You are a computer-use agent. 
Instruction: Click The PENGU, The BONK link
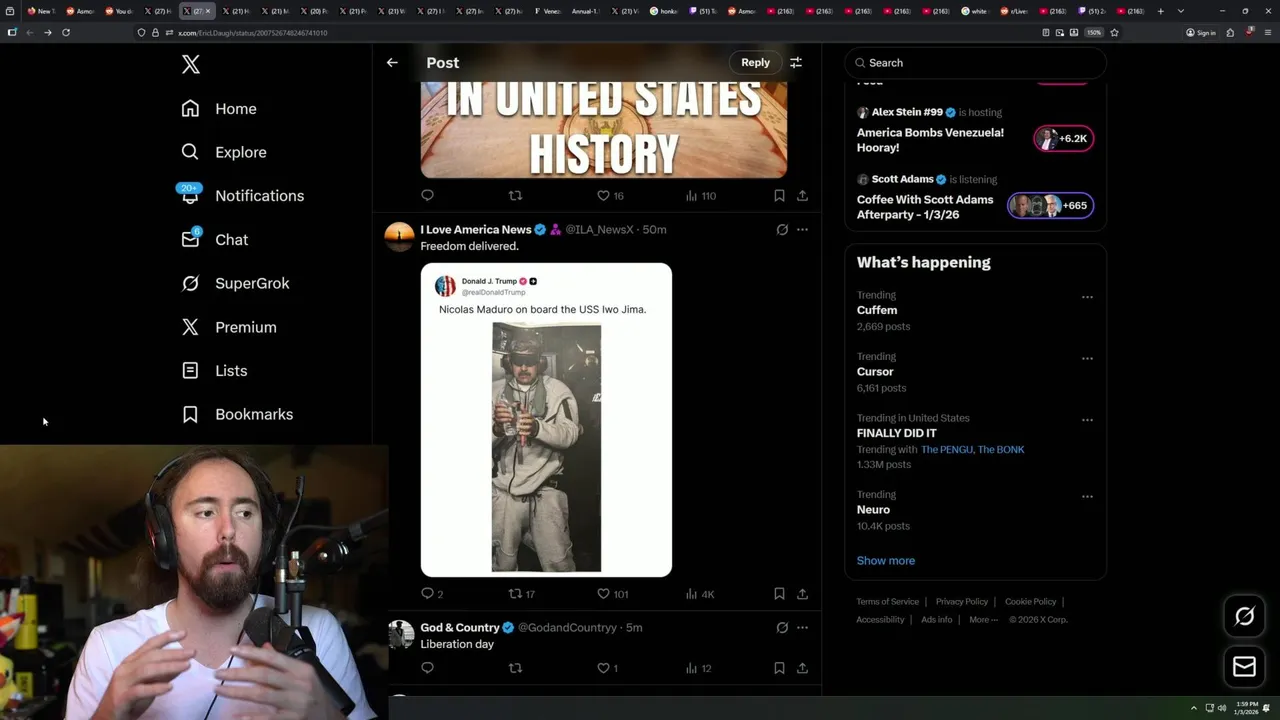972,450
